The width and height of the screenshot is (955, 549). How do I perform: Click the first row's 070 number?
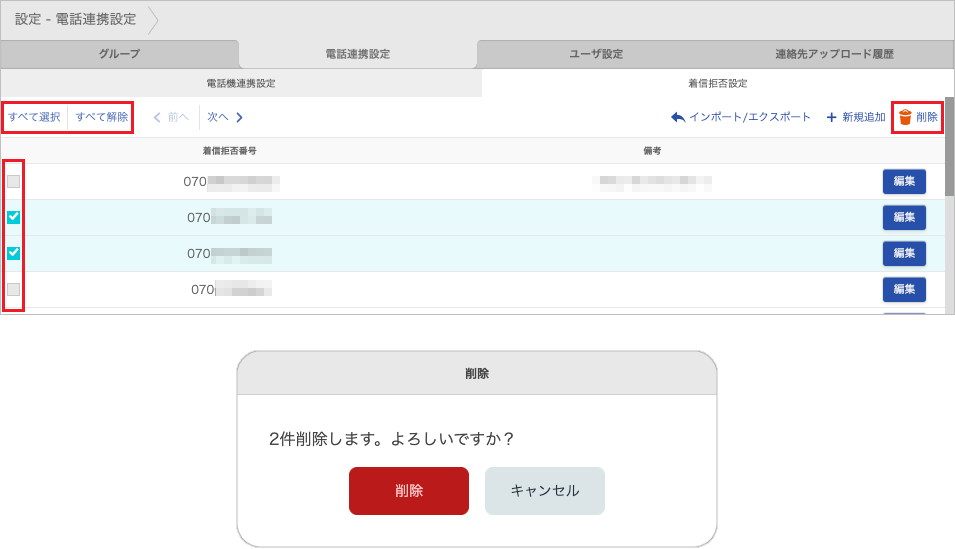click(x=231, y=182)
